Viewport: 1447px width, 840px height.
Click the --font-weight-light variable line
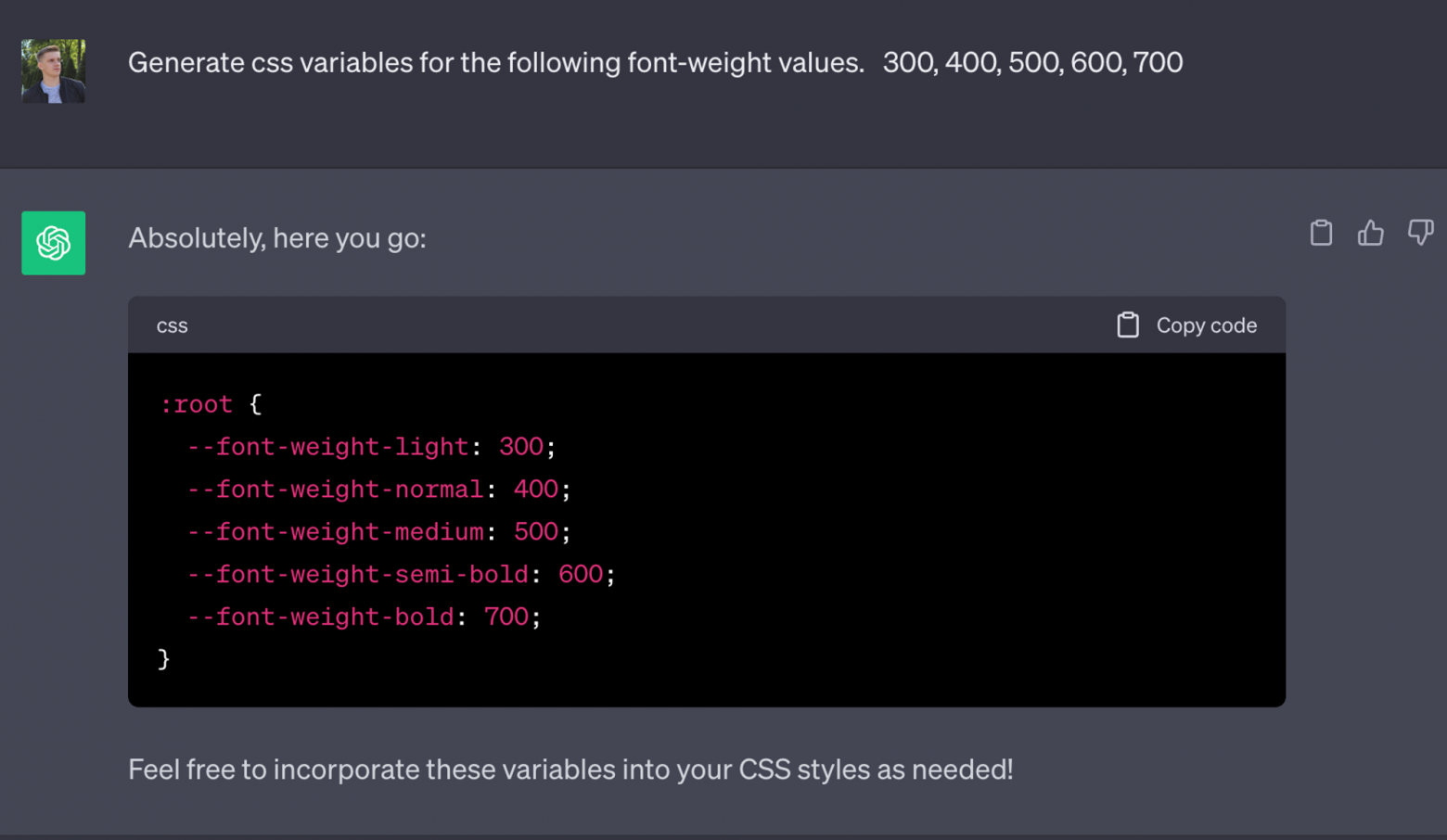click(x=372, y=447)
